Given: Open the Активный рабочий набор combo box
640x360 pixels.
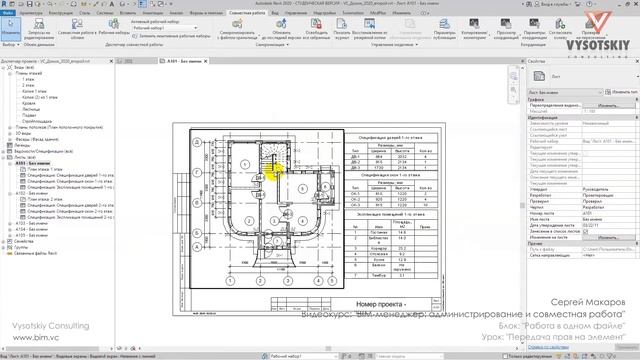Looking at the screenshot, I should (165, 28).
